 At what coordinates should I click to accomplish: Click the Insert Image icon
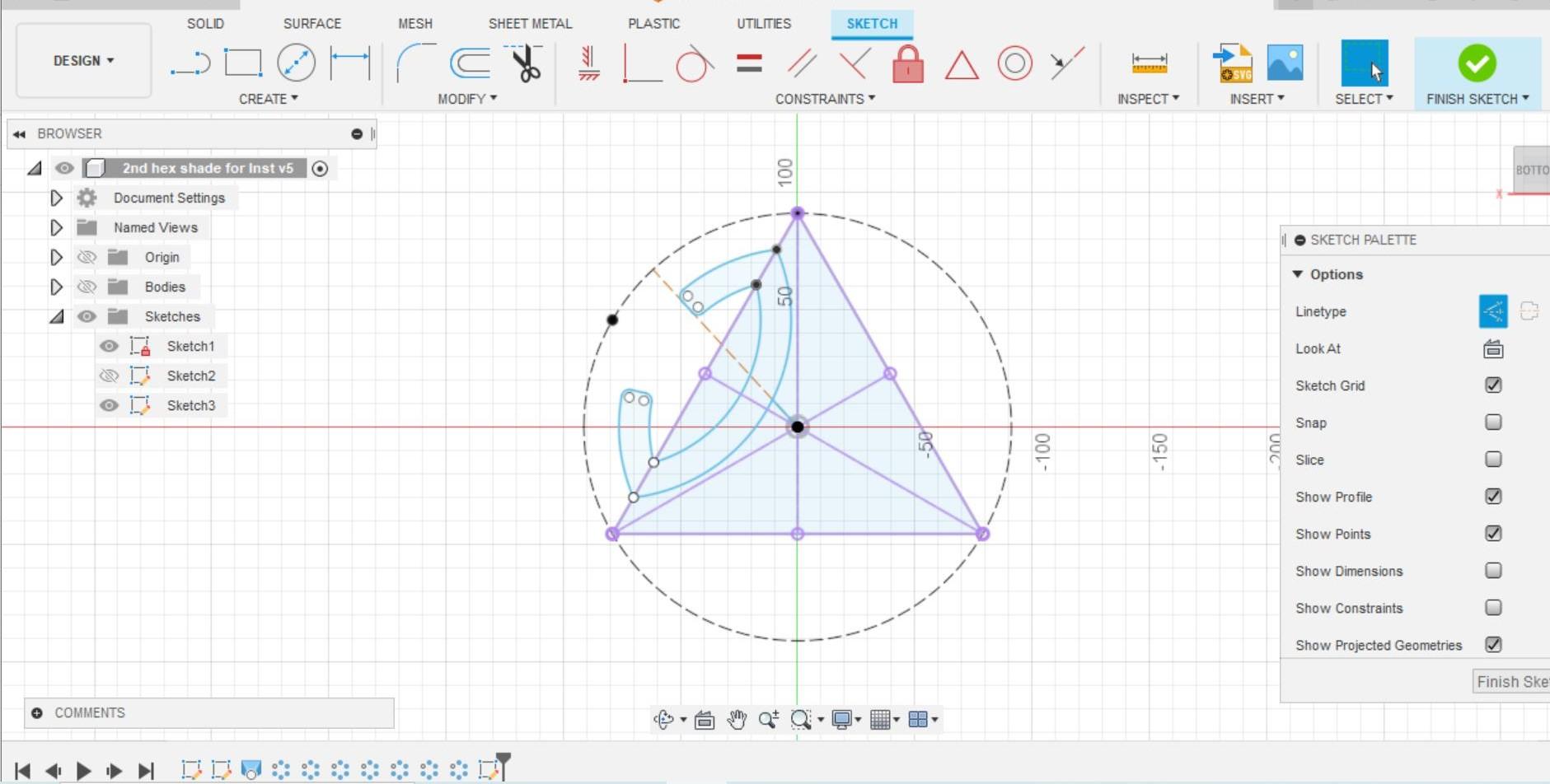pos(1285,63)
